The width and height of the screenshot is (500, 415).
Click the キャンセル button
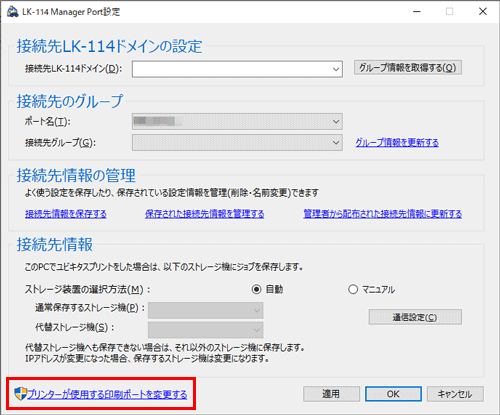(x=455, y=394)
